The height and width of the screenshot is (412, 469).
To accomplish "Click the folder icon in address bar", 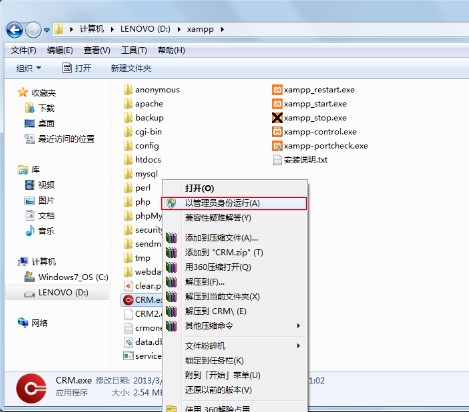I will click(x=59, y=29).
